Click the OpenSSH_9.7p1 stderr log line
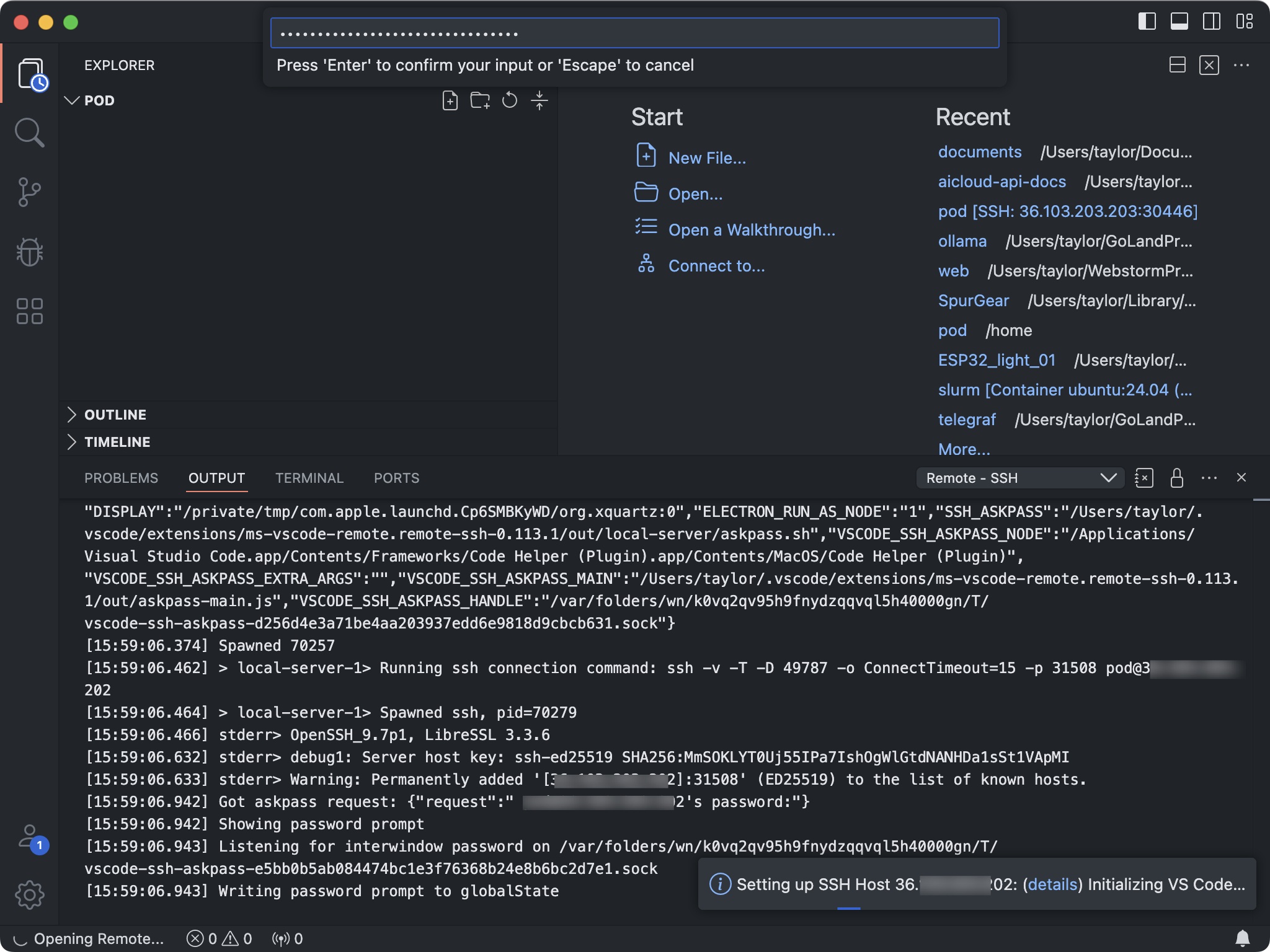The image size is (1270, 952). pyautogui.click(x=317, y=735)
